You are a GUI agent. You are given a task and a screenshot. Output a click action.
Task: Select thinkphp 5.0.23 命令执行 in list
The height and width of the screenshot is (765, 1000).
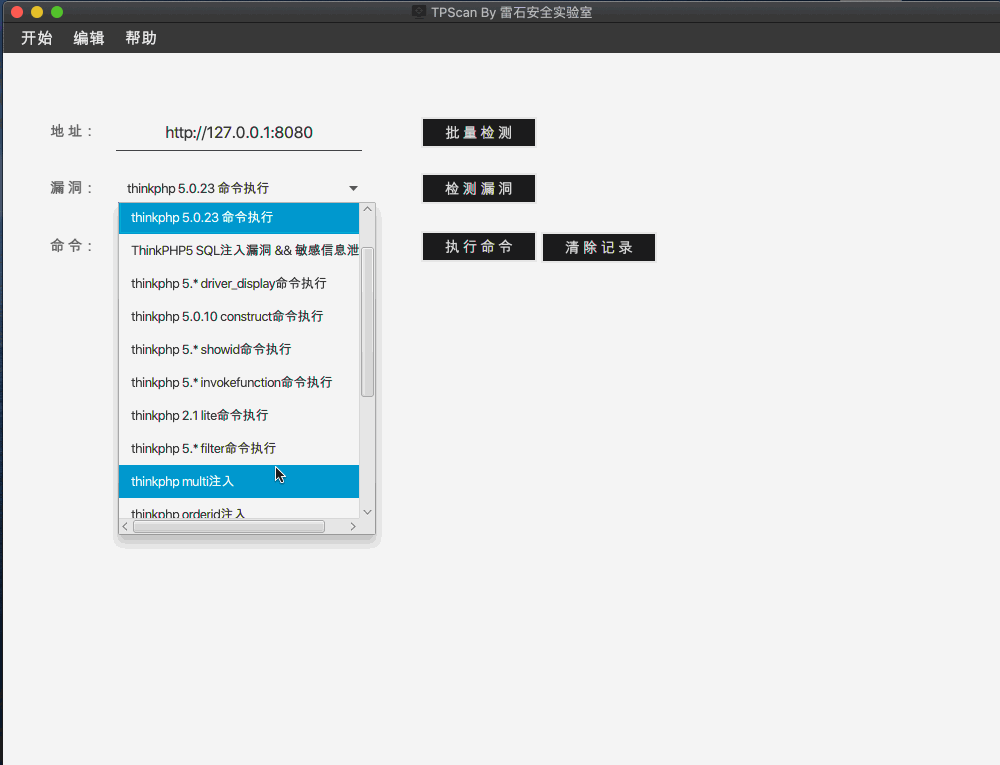239,217
